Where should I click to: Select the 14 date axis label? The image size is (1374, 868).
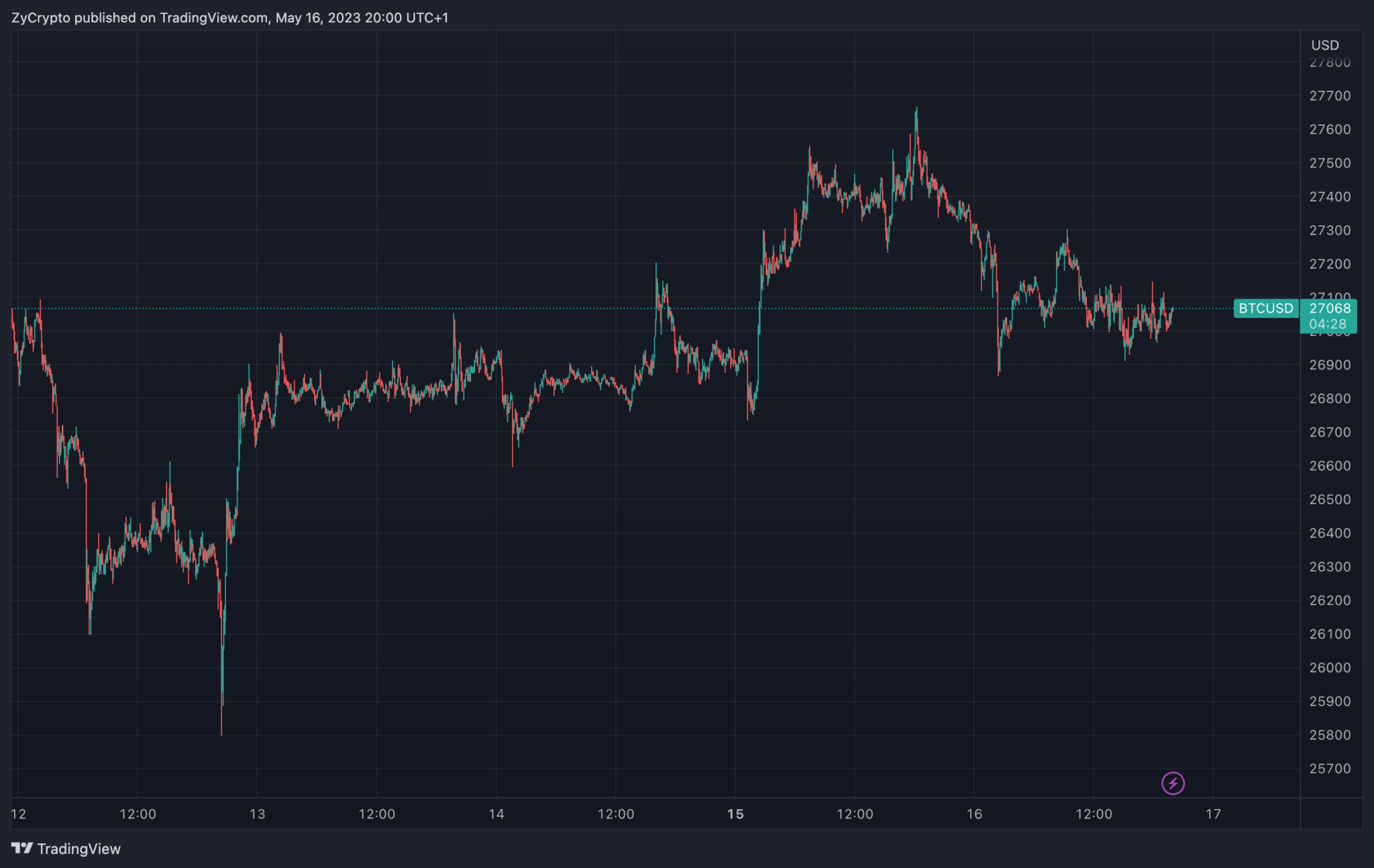[x=496, y=814]
